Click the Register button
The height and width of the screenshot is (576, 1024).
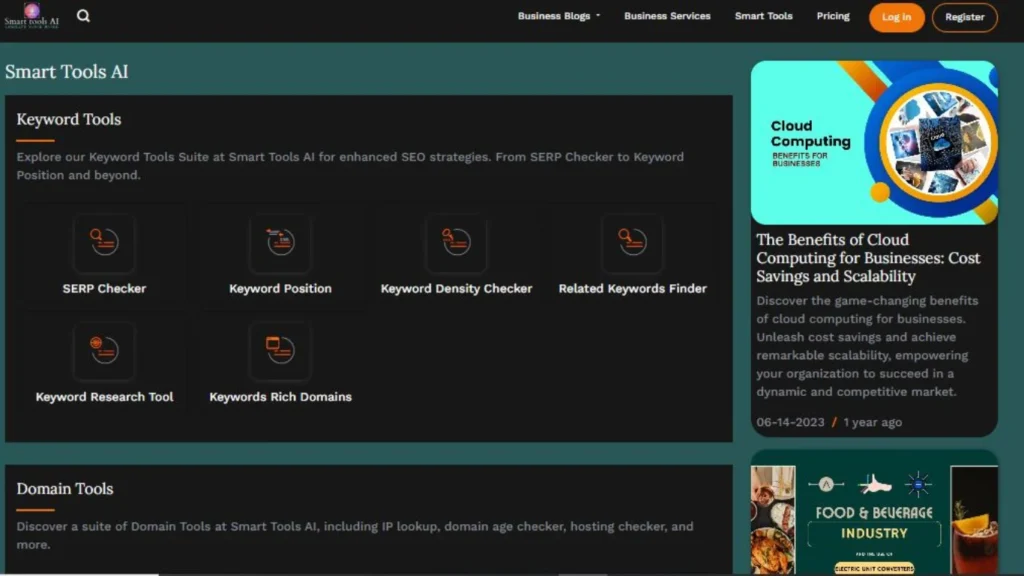coord(964,17)
